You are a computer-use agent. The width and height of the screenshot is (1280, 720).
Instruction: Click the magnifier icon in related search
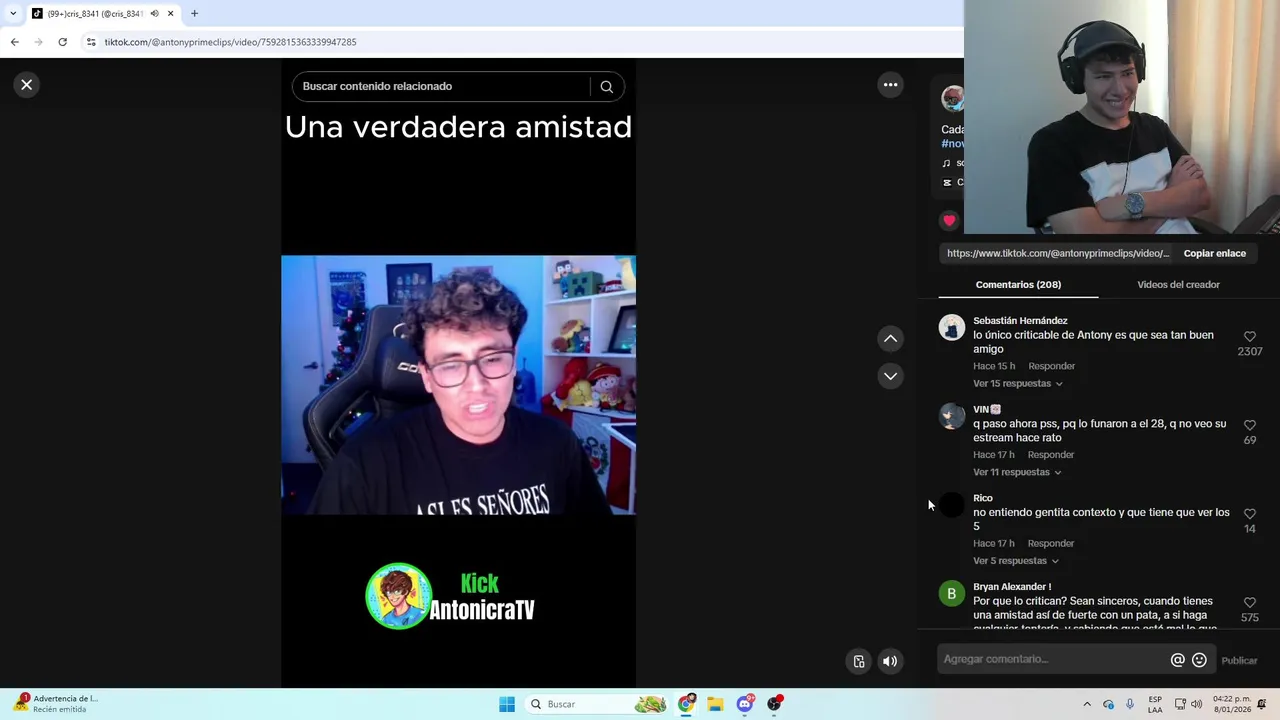[606, 87]
